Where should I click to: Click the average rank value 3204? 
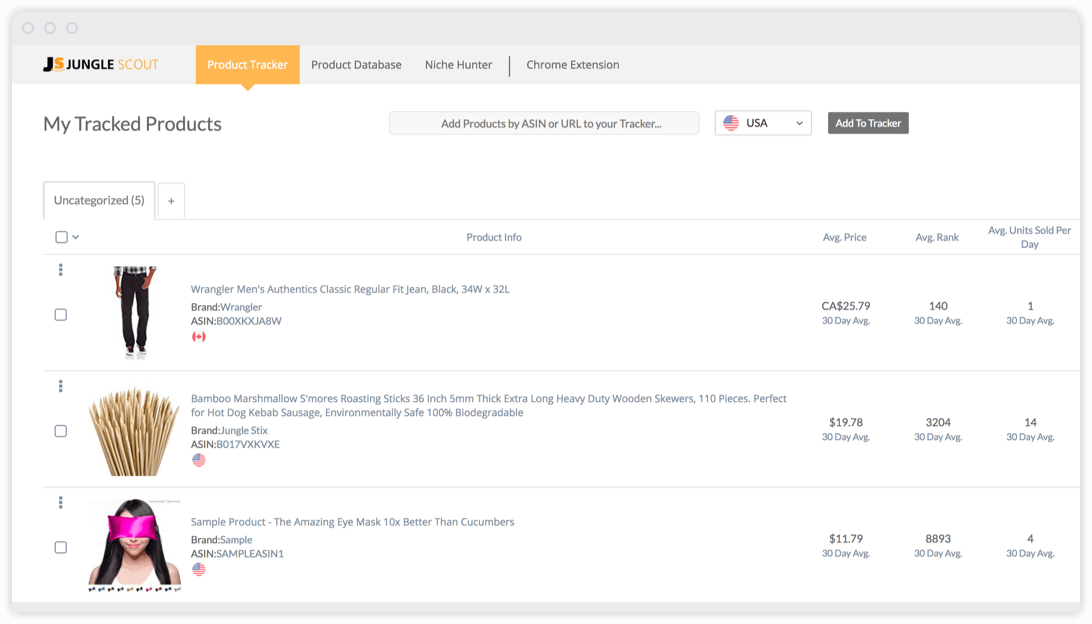(938, 422)
